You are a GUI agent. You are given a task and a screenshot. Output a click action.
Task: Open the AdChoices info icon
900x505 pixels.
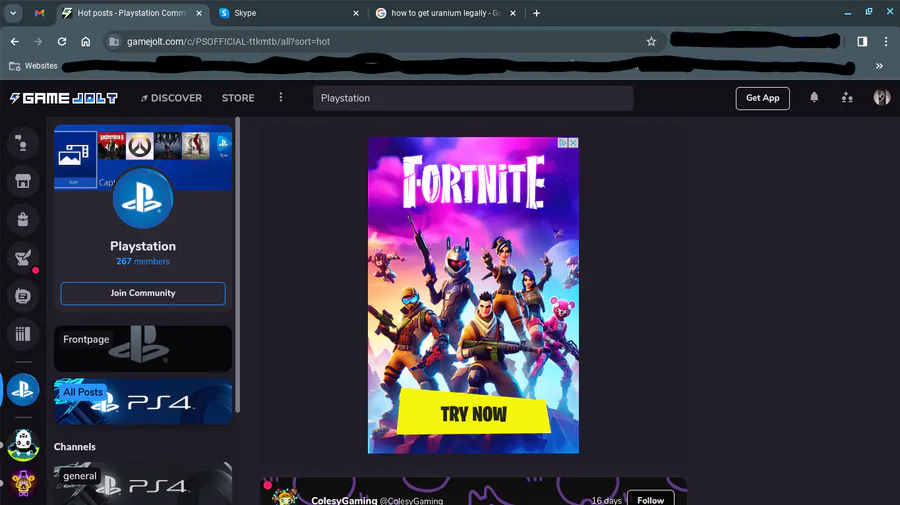pyautogui.click(x=563, y=142)
